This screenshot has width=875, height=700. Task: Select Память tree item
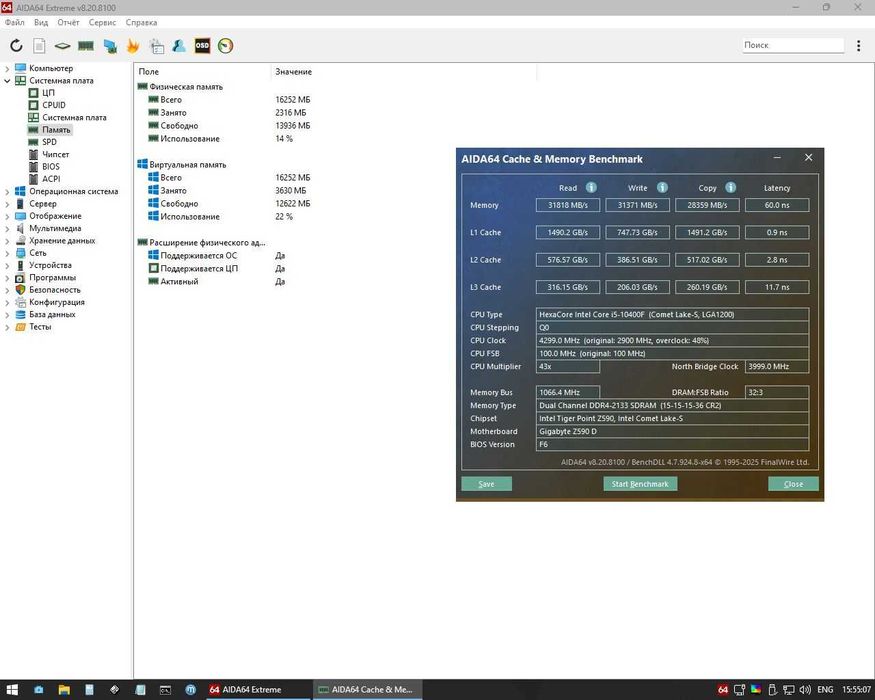point(56,130)
